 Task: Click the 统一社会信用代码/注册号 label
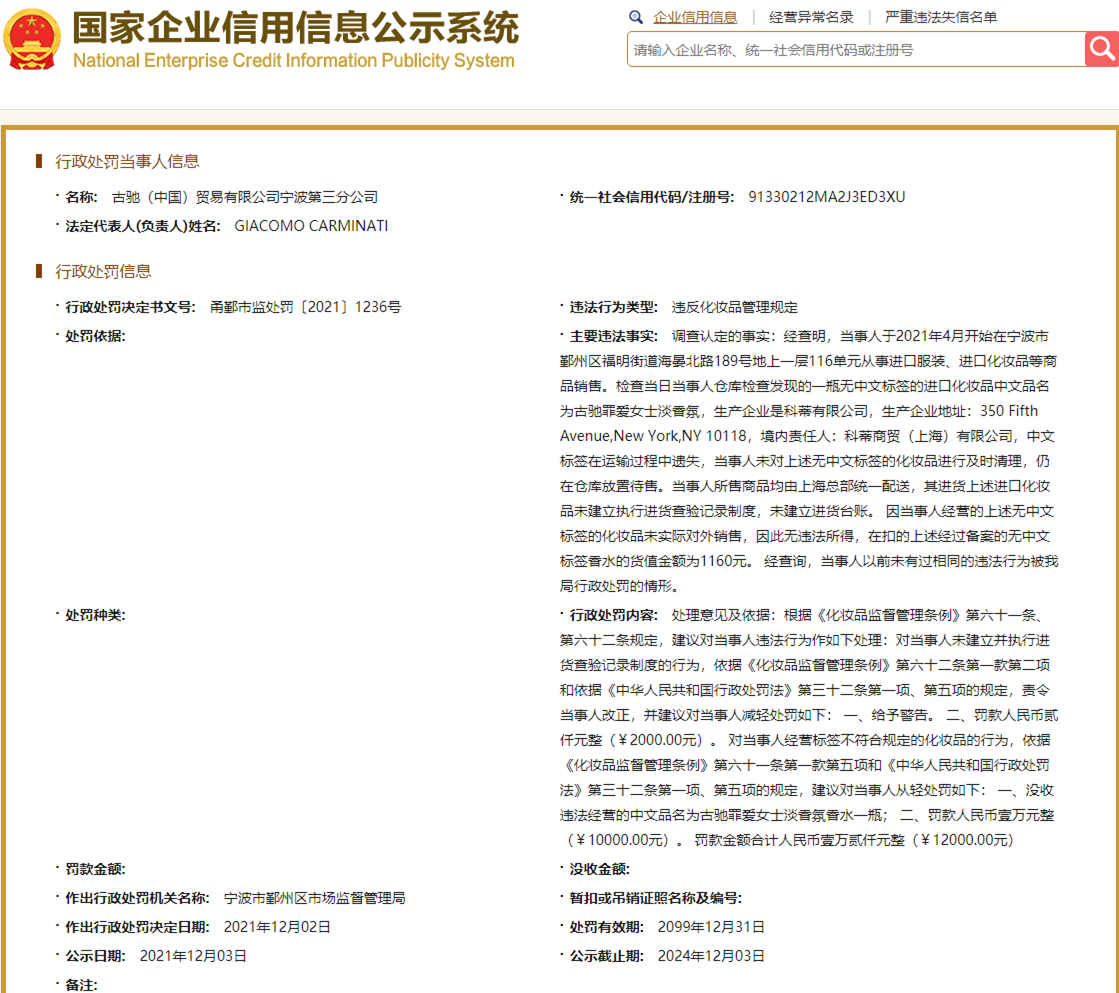coord(652,197)
